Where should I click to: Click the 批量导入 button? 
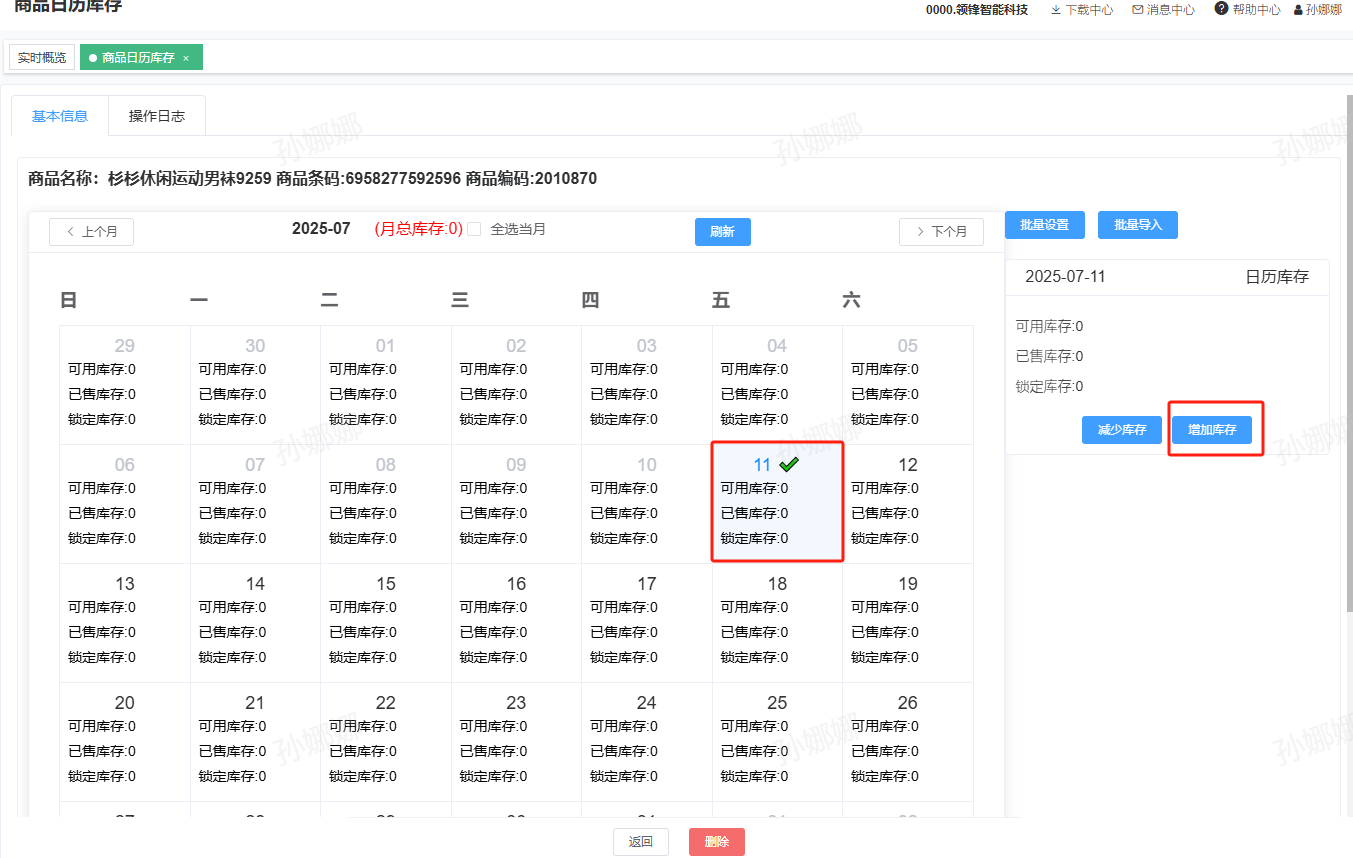point(1137,225)
